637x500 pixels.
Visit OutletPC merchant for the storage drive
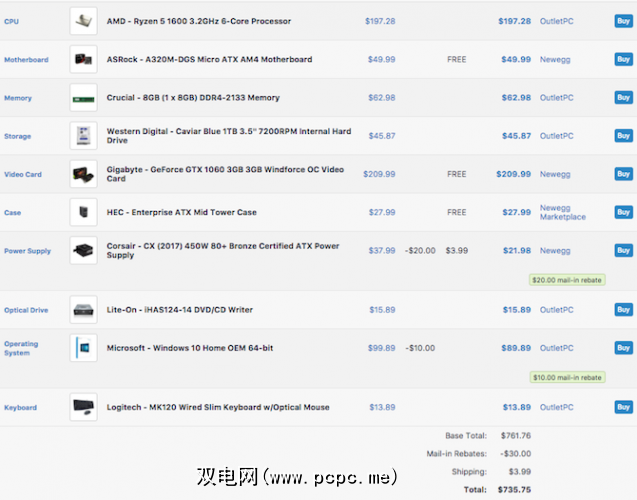(557, 136)
